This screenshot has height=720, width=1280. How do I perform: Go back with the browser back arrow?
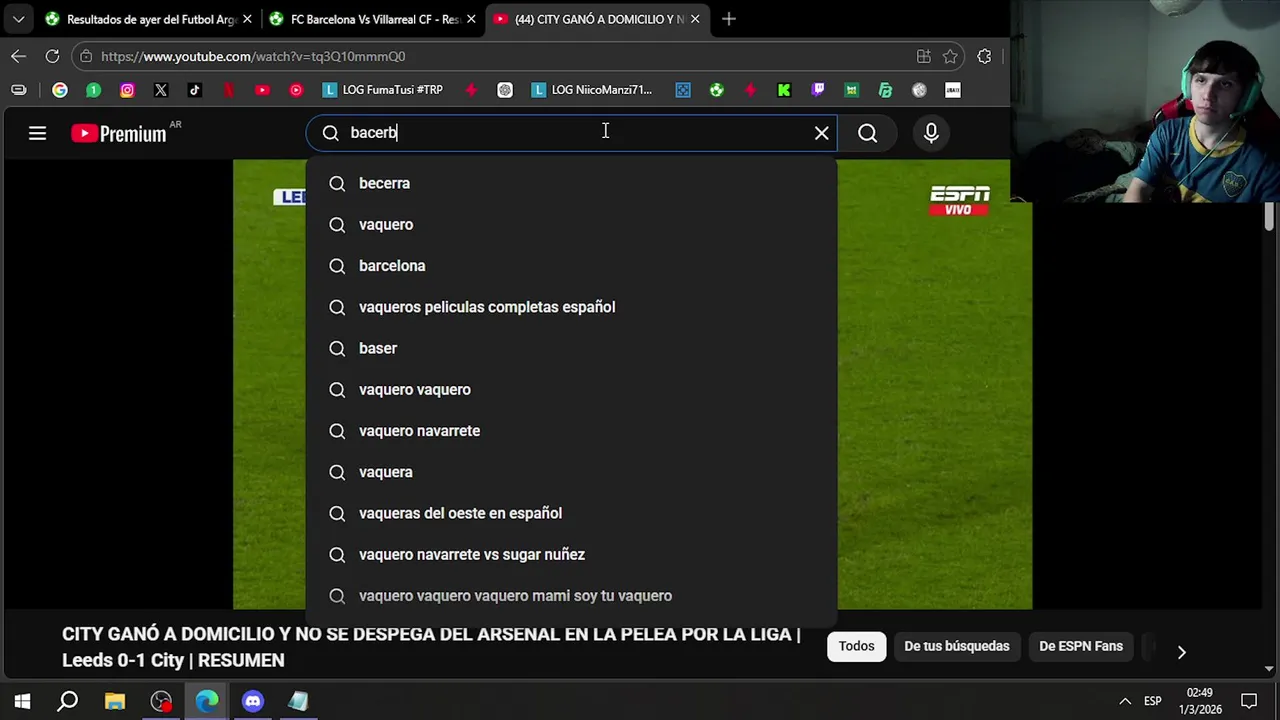pos(18,56)
